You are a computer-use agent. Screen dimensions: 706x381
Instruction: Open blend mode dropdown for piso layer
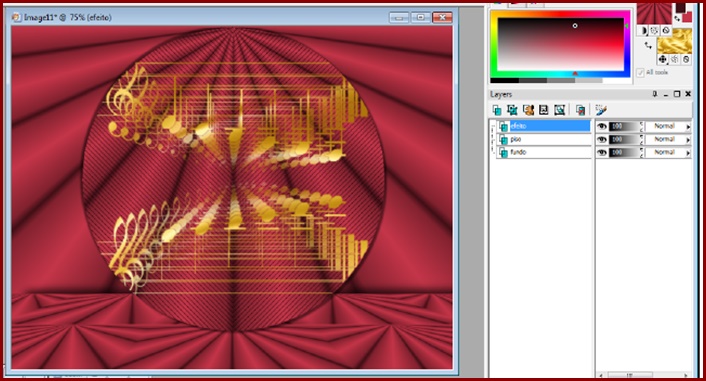pos(668,140)
